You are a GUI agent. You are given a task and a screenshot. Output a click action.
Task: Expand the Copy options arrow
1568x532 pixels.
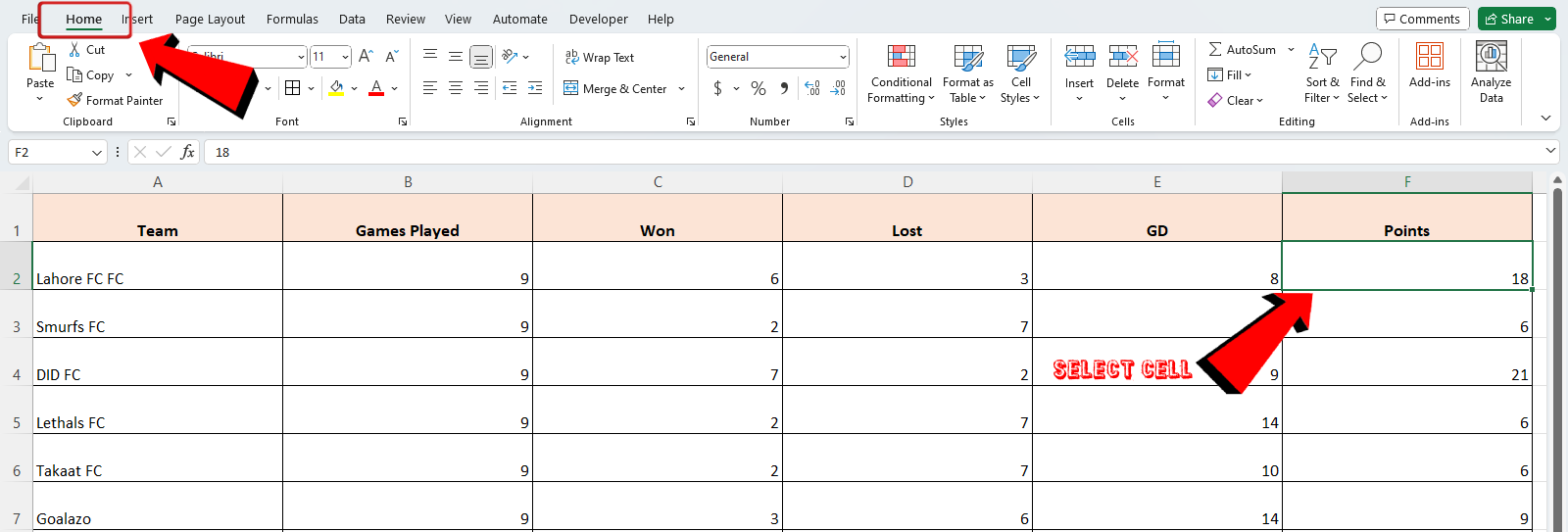pos(128,75)
